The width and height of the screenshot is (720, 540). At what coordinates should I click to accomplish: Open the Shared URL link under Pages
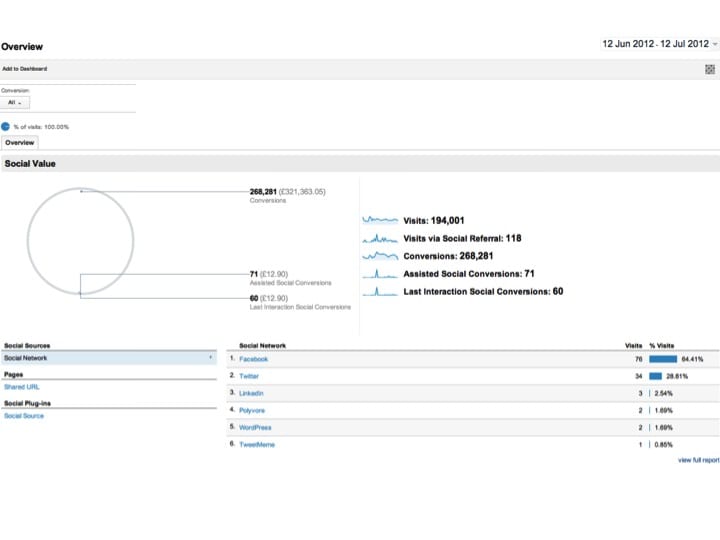(x=22, y=386)
